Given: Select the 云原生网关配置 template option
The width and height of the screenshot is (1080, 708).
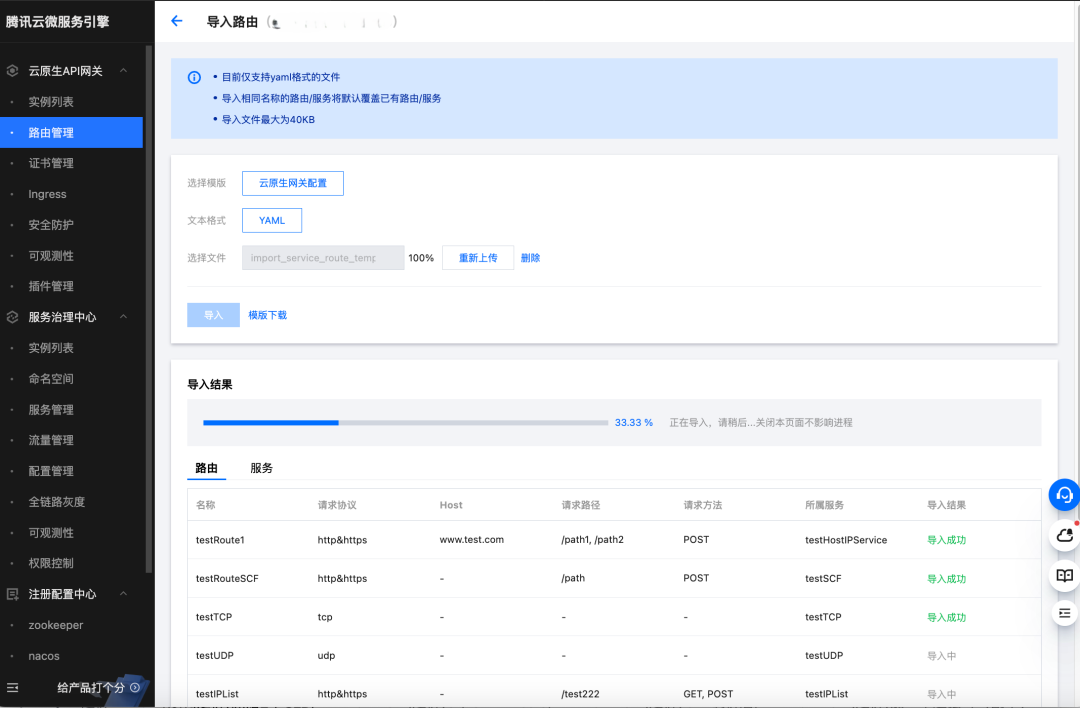Looking at the screenshot, I should (x=293, y=183).
